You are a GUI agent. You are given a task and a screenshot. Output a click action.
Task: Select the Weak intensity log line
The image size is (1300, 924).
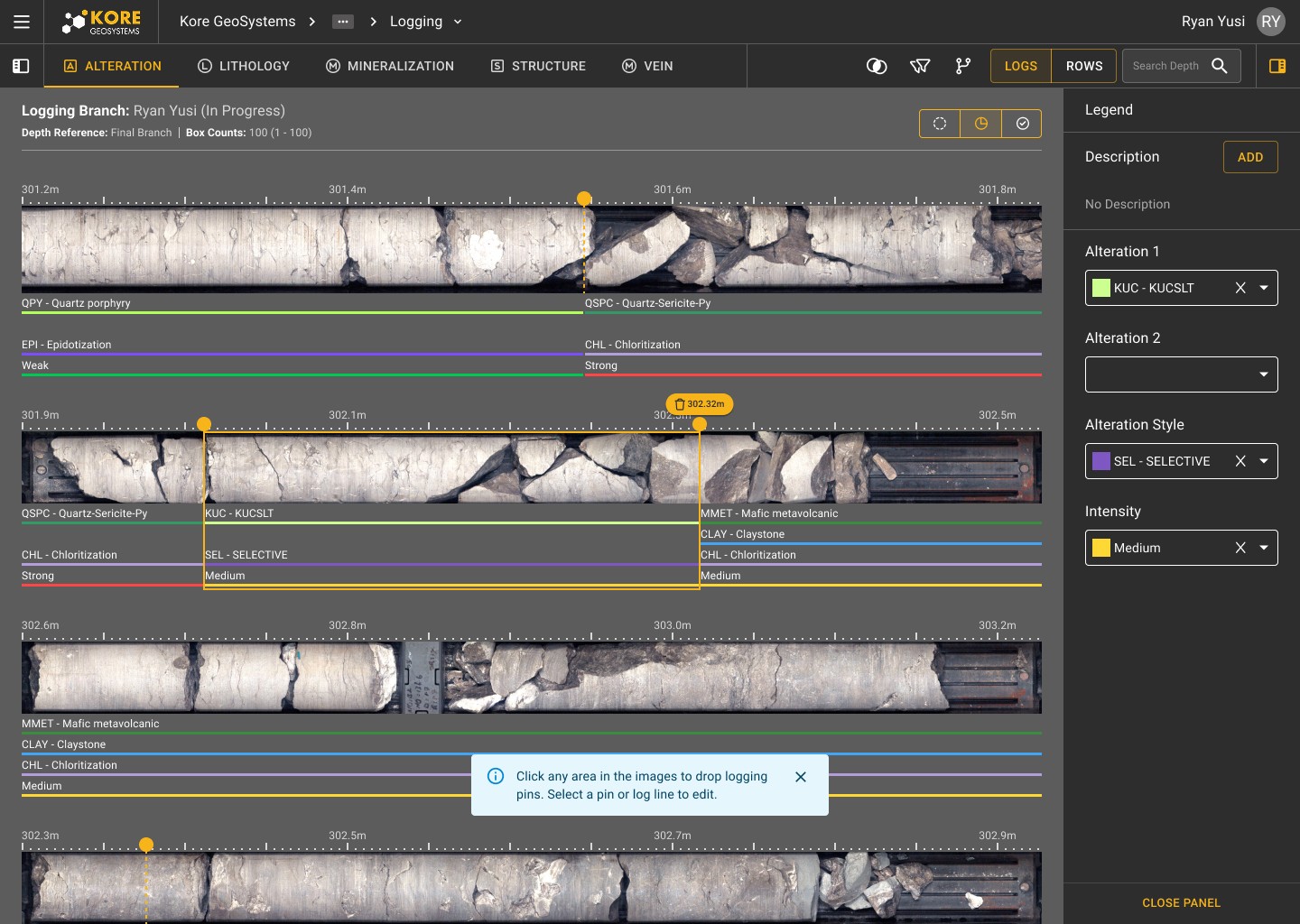pos(302,367)
